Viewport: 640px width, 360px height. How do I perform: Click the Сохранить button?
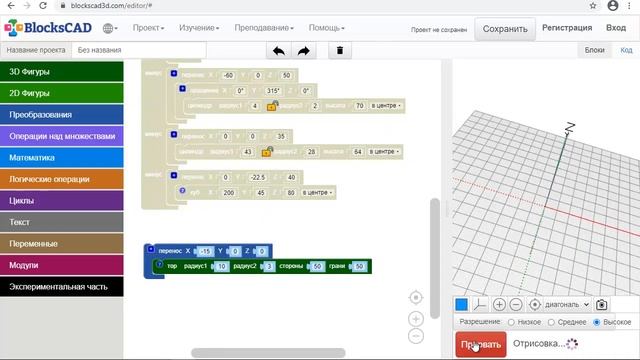pos(505,29)
